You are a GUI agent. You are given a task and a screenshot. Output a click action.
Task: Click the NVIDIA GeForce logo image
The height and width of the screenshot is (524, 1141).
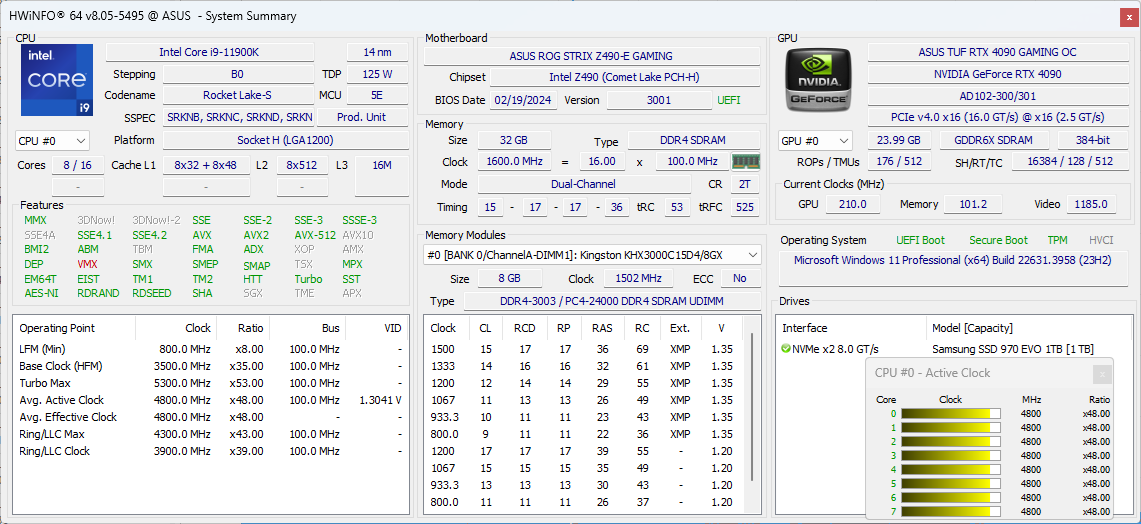pos(818,80)
